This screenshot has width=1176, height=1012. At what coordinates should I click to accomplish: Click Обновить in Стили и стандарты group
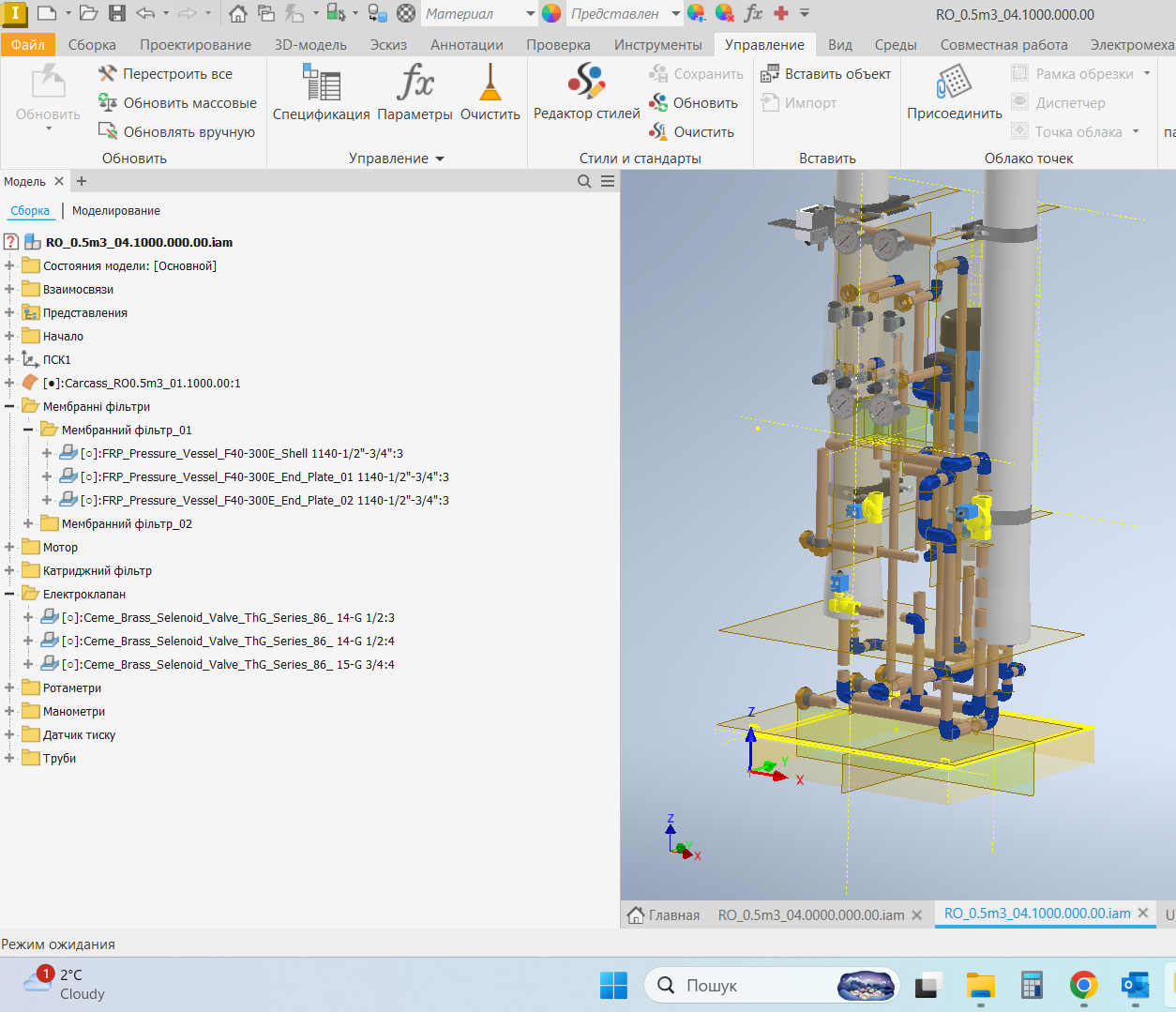[x=693, y=102]
